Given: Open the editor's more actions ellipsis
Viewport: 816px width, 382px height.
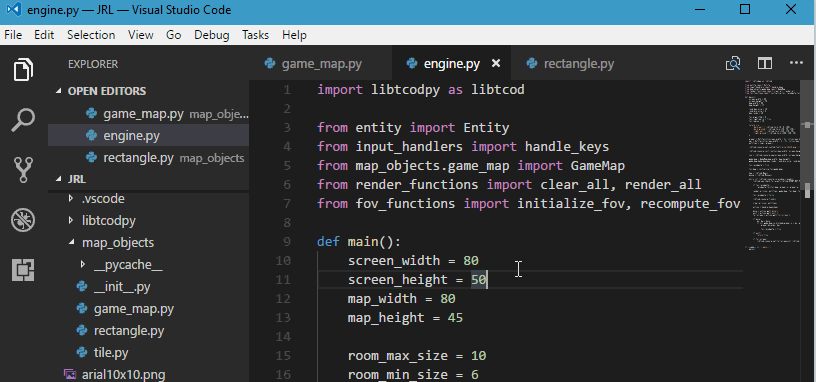Looking at the screenshot, I should (x=796, y=63).
